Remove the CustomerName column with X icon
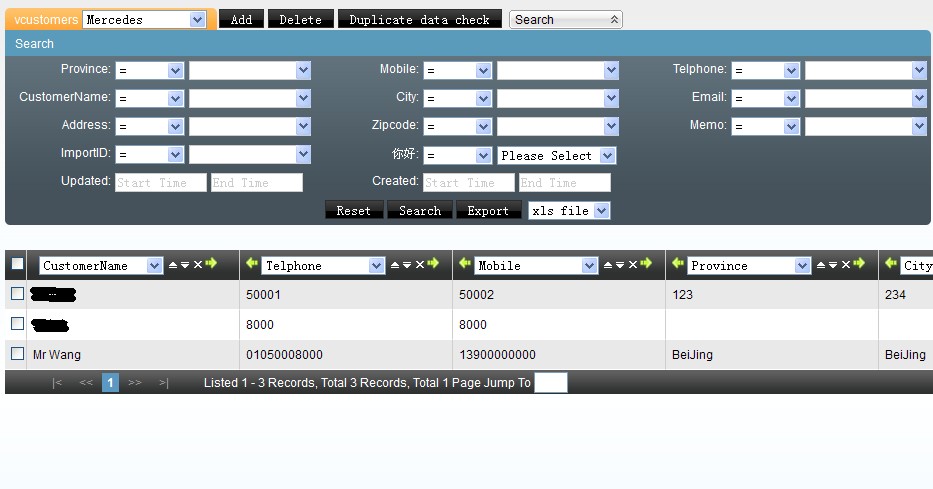This screenshot has width=933, height=489. pos(198,265)
